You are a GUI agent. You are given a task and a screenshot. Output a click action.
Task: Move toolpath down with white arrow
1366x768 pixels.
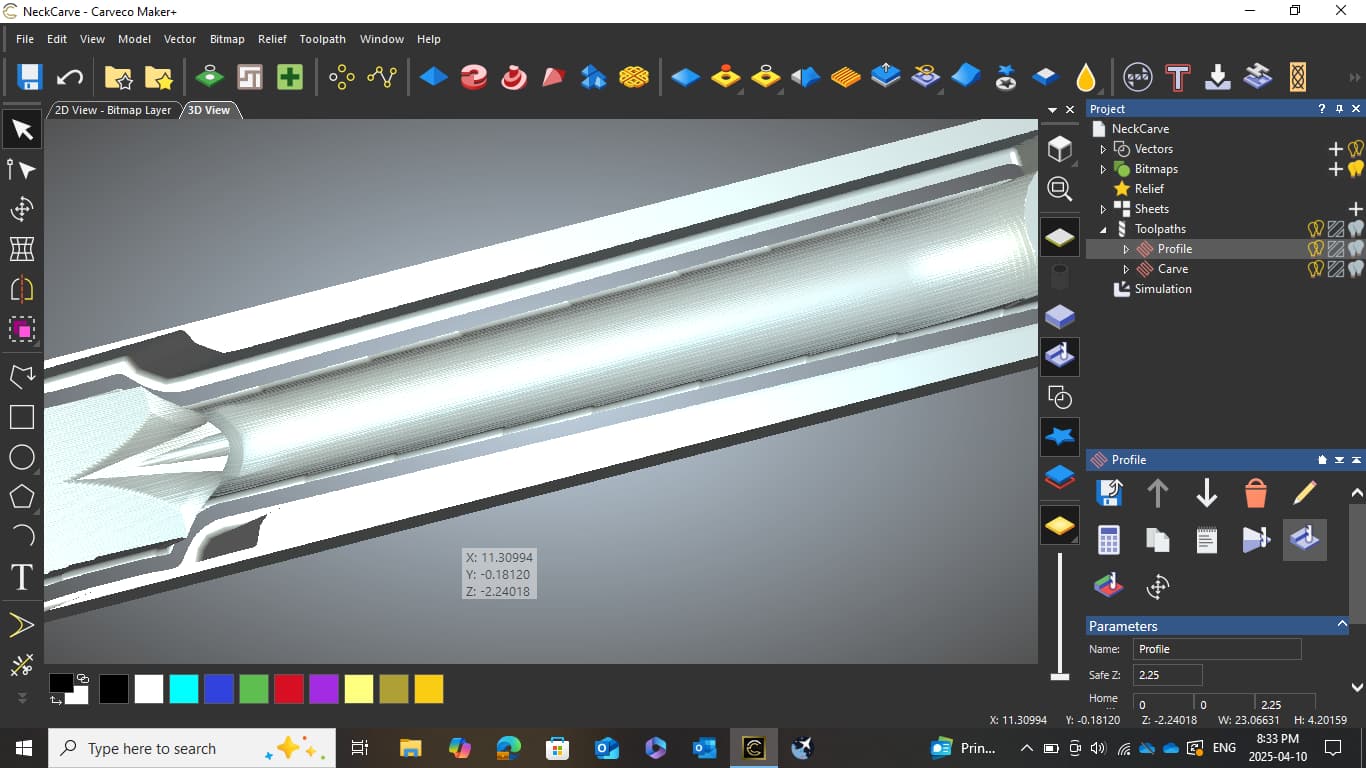point(1207,492)
